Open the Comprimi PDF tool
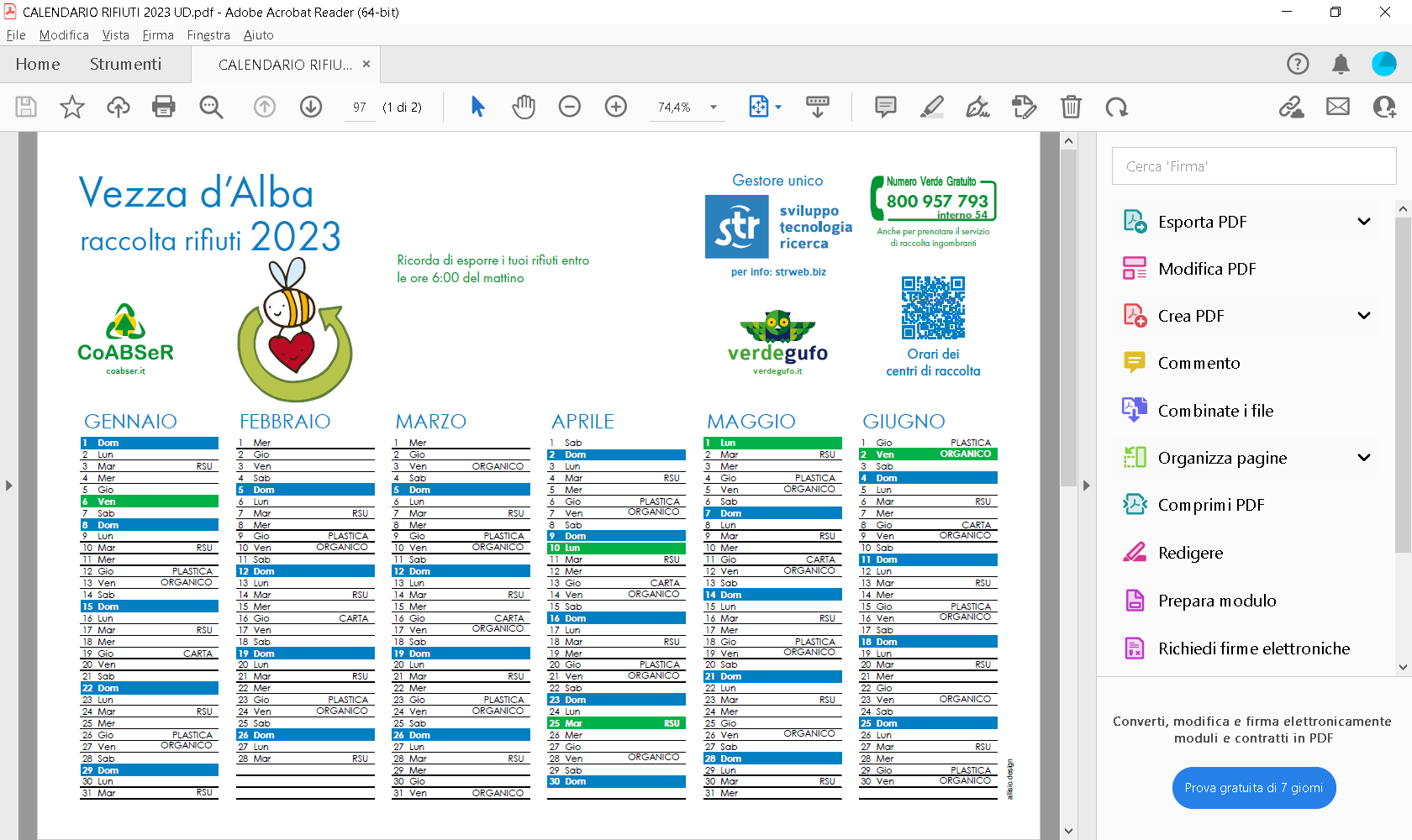 [x=1210, y=505]
